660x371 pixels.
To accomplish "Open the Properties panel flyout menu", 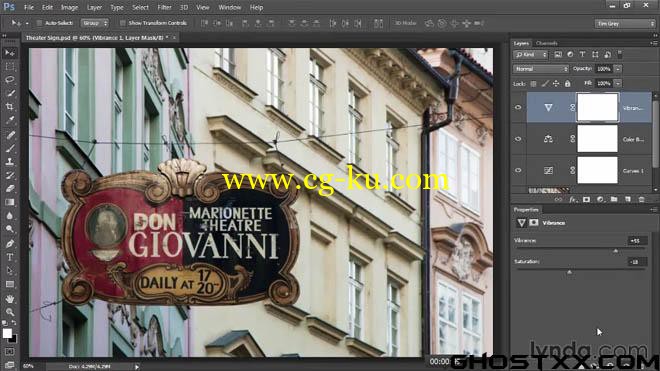I will click(653, 210).
